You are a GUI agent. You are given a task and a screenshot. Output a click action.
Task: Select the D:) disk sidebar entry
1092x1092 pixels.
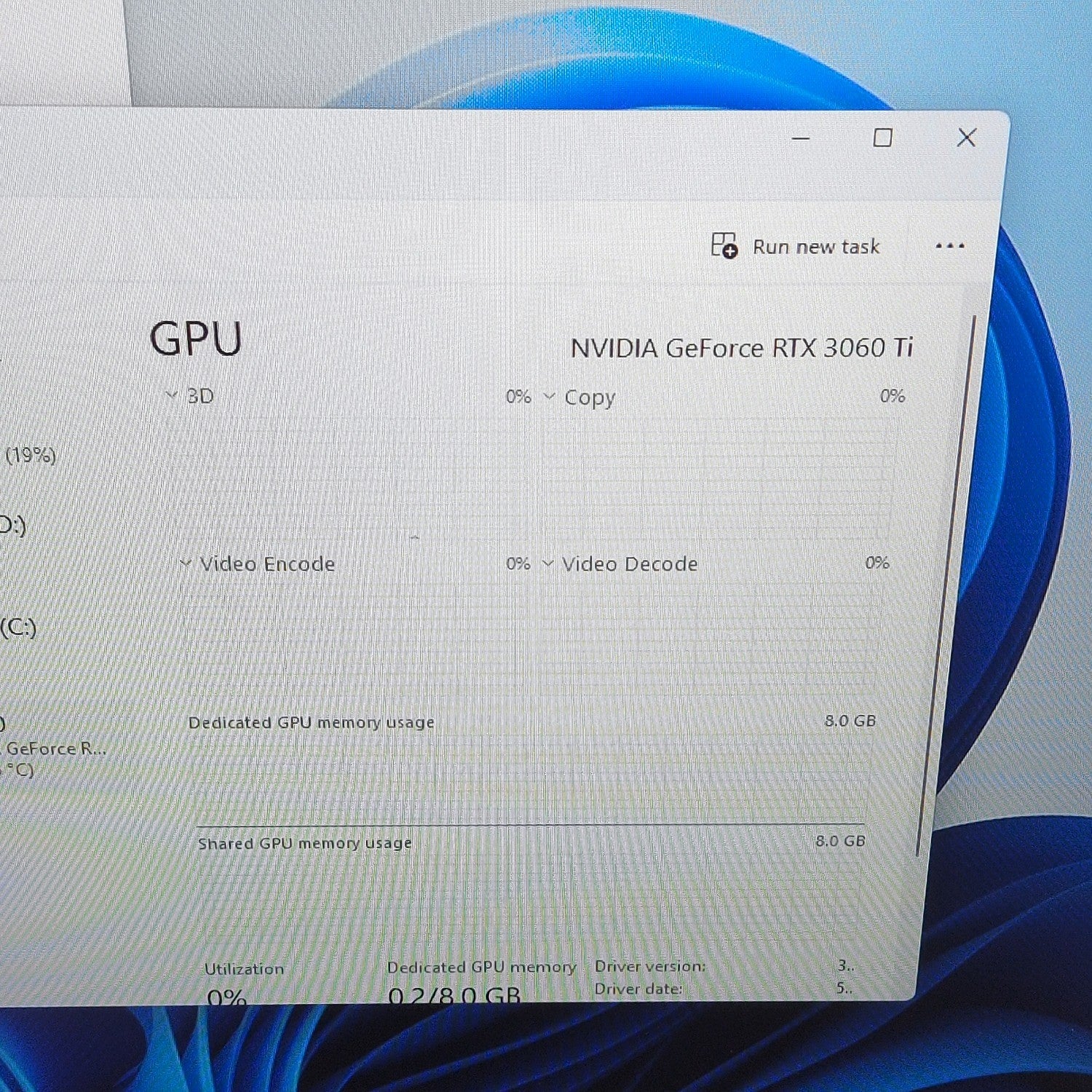click(x=12, y=524)
